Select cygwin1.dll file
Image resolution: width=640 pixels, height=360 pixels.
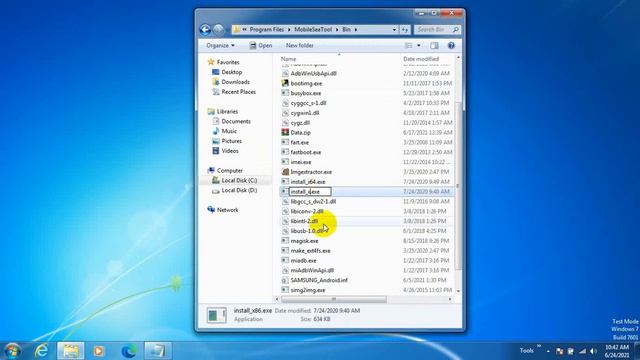point(305,113)
